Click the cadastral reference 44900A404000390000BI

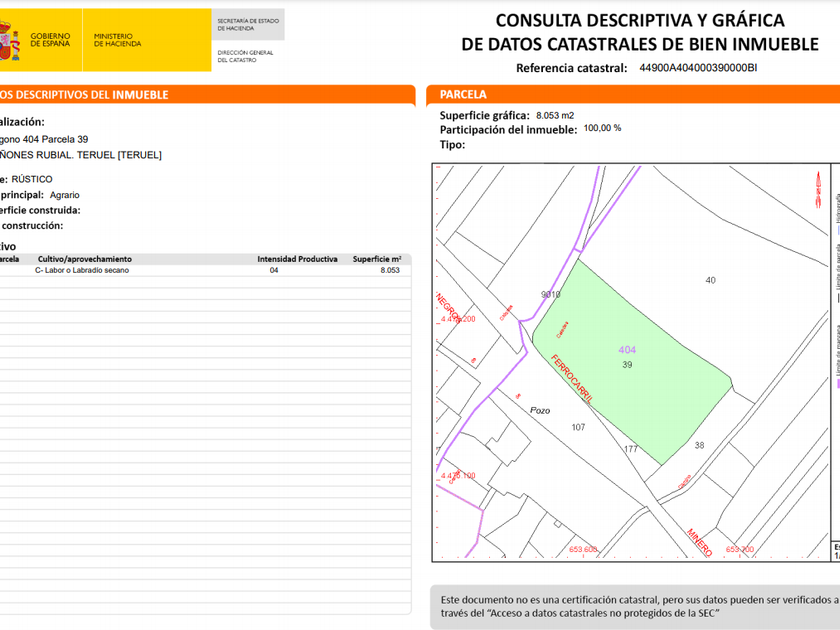698,68
